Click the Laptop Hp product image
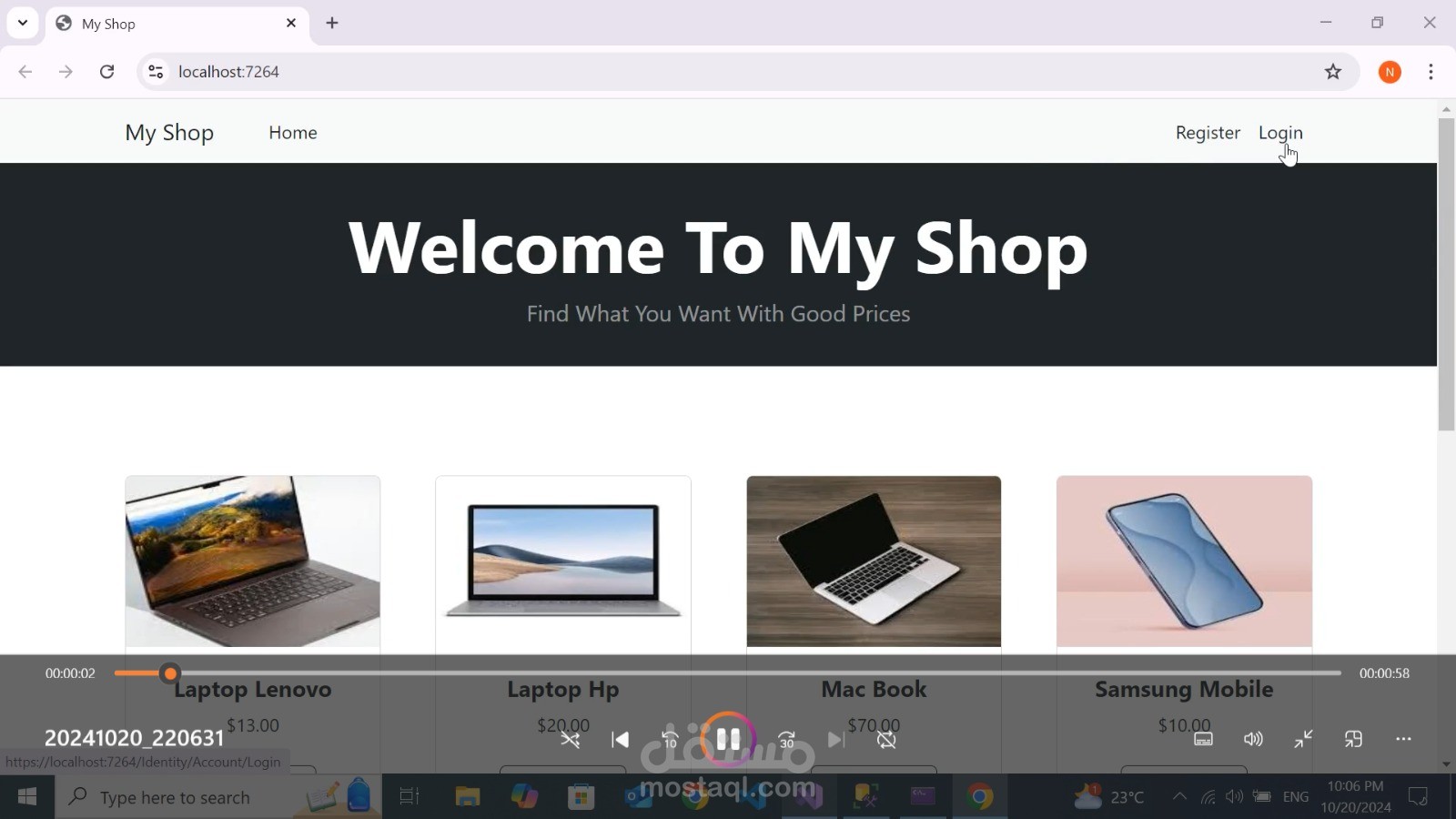This screenshot has height=819, width=1456. pyautogui.click(x=563, y=561)
